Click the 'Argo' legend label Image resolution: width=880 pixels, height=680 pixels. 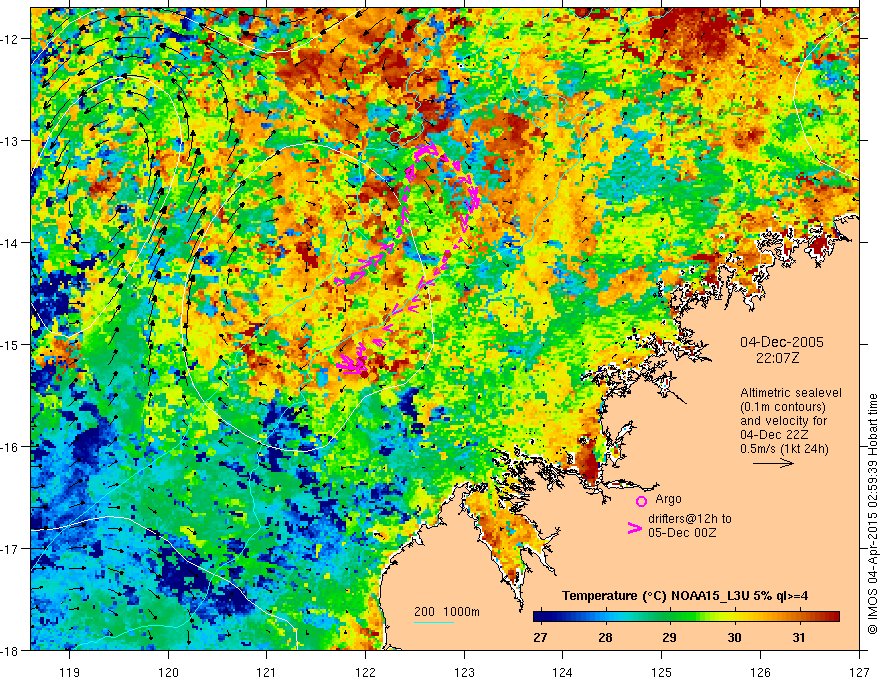tap(668, 499)
